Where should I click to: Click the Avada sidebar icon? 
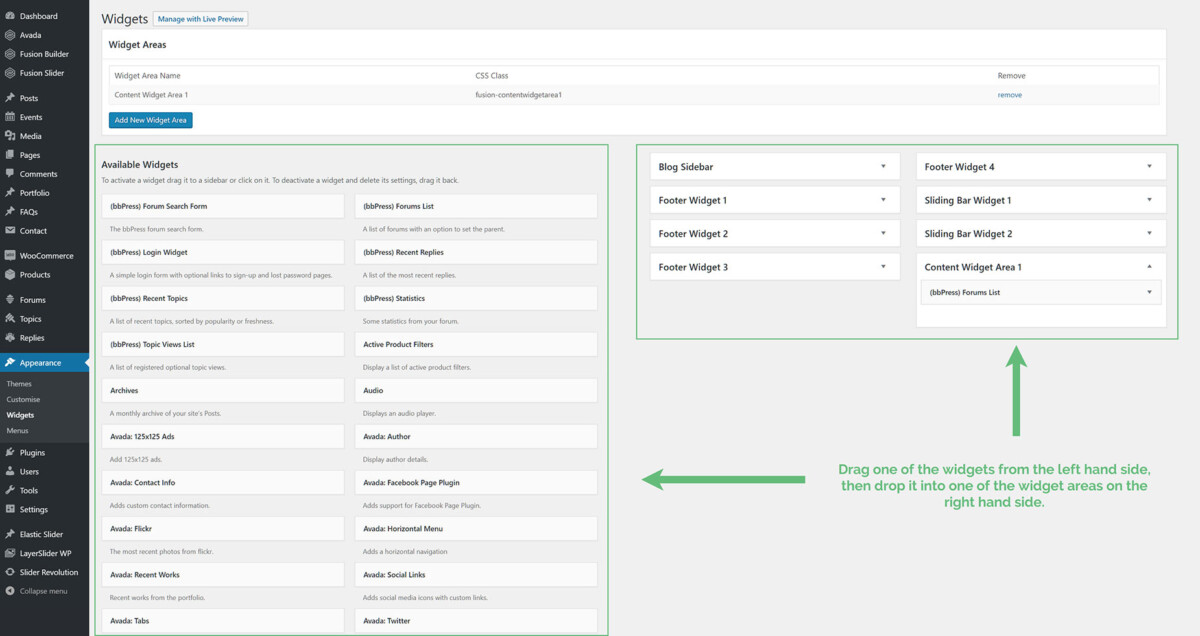pyautogui.click(x=10, y=34)
